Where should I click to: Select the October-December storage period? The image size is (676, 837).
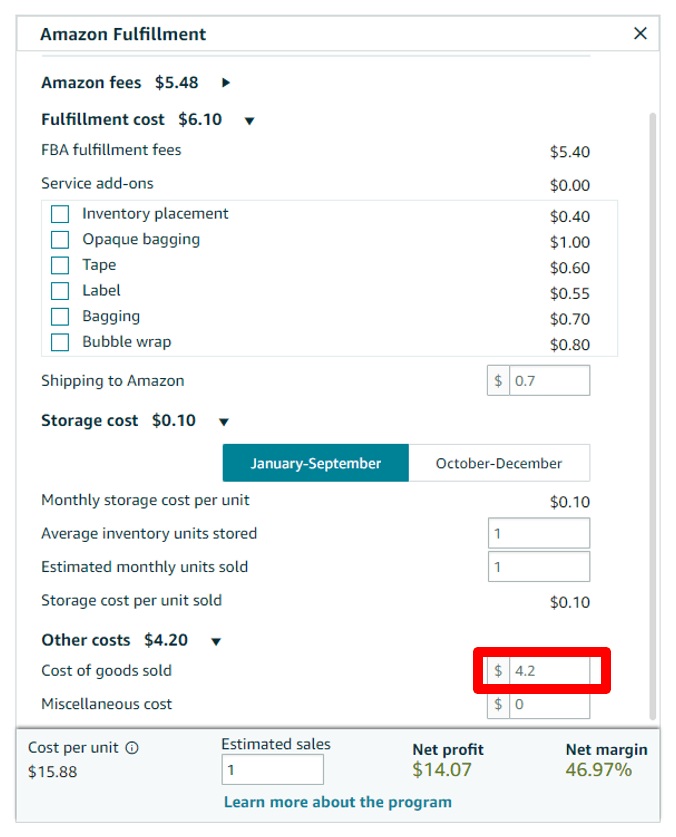pos(498,463)
